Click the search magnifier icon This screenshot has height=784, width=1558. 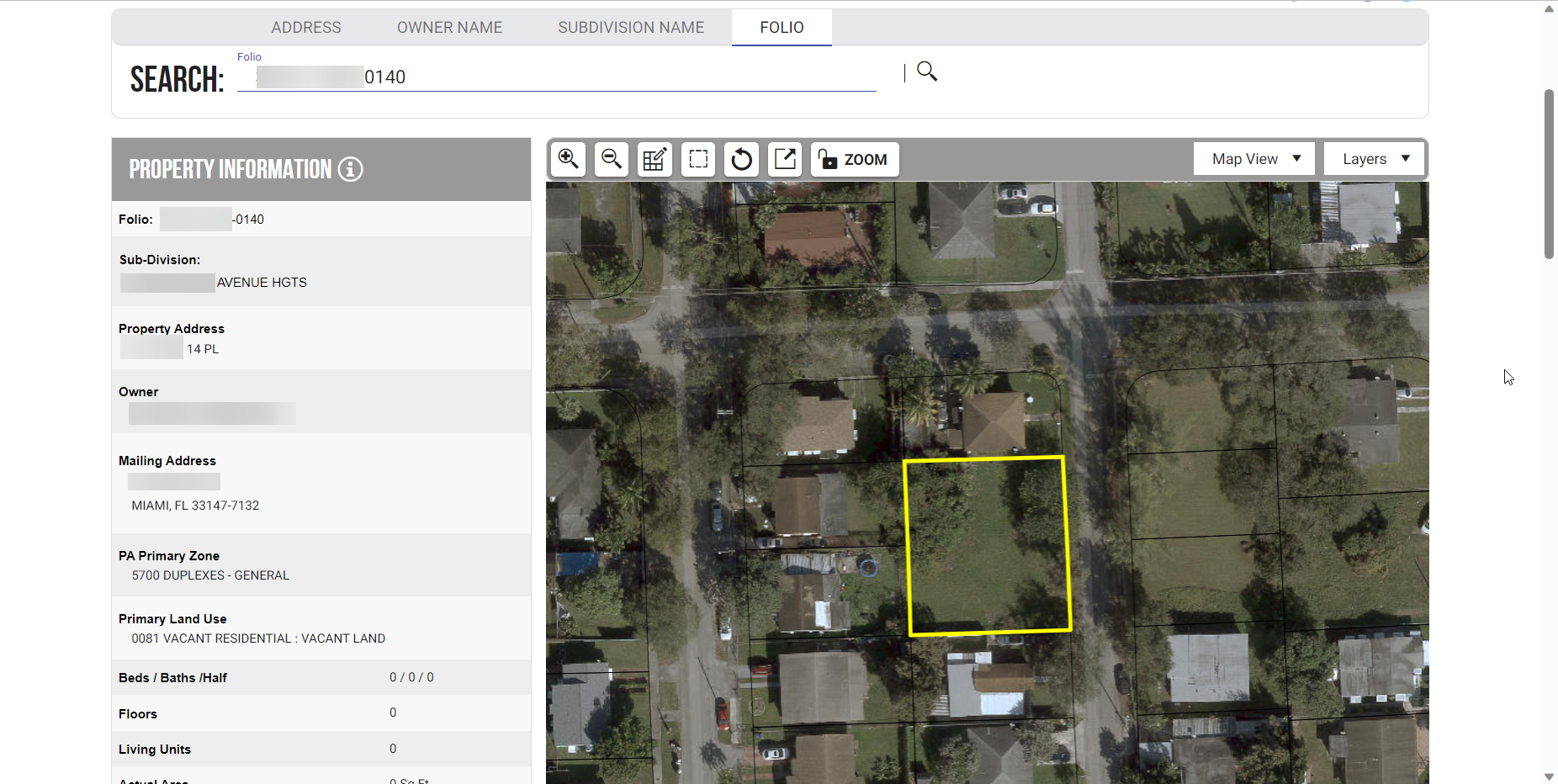tap(926, 72)
